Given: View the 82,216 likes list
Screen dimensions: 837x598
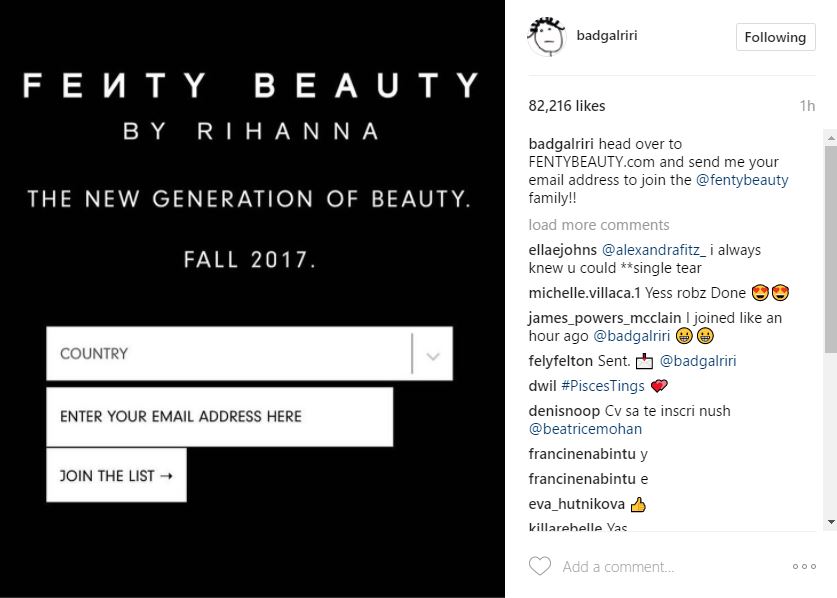Looking at the screenshot, I should point(566,106).
